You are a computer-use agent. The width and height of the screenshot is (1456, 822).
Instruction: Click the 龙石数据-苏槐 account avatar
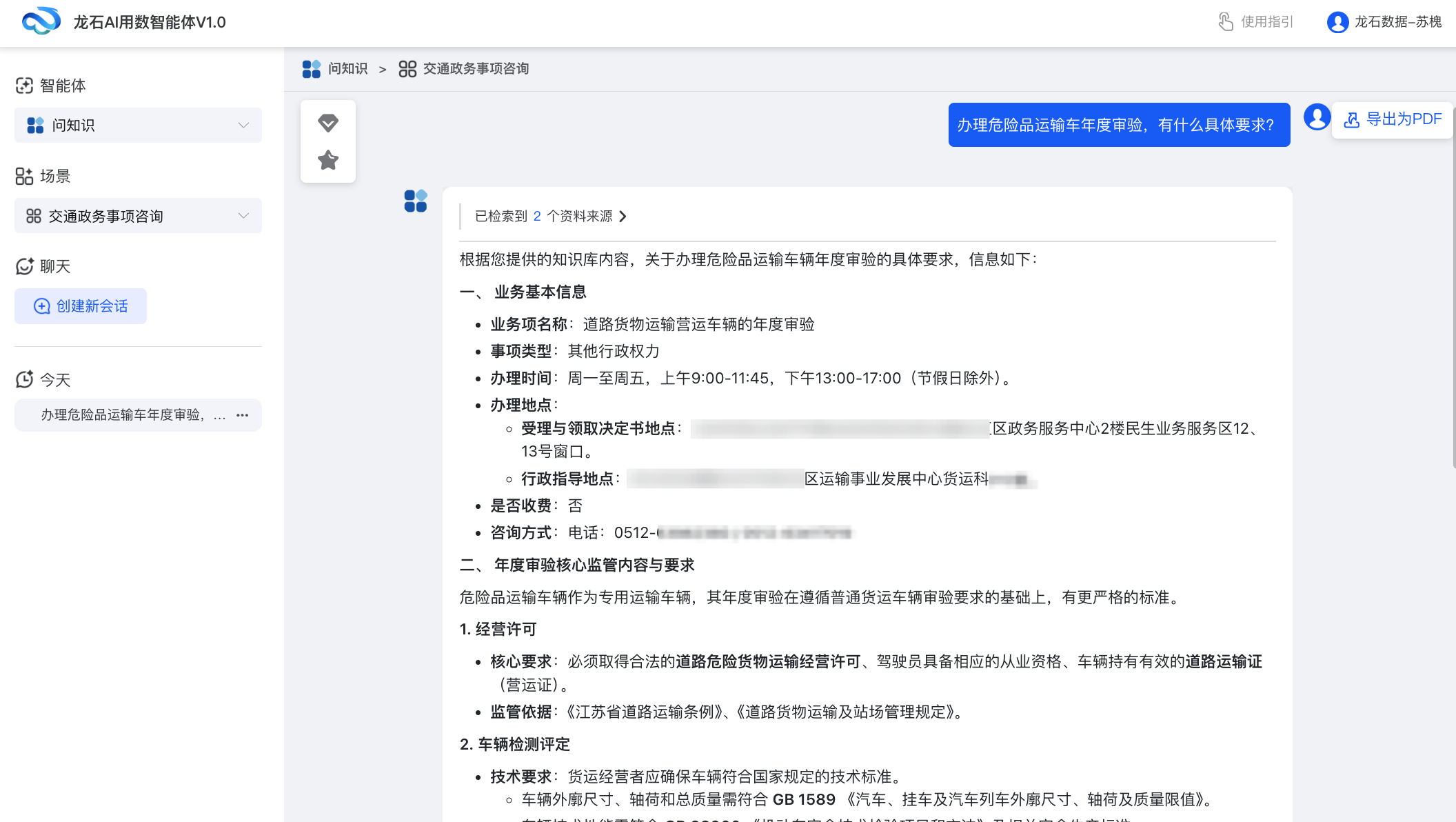pyautogui.click(x=1337, y=21)
